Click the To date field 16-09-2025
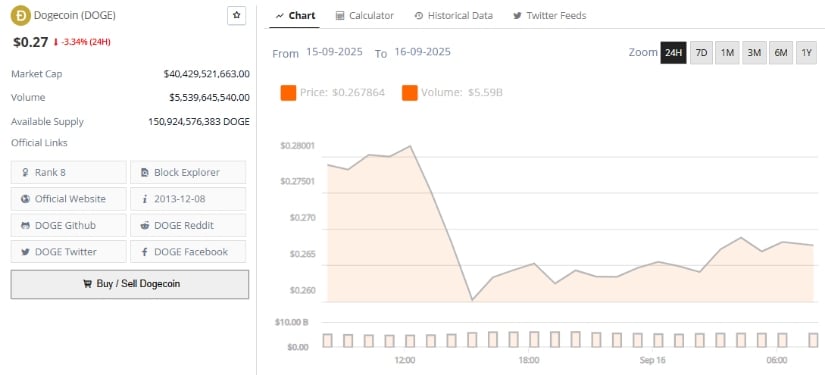This screenshot has width=825, height=375. pyautogui.click(x=422, y=52)
